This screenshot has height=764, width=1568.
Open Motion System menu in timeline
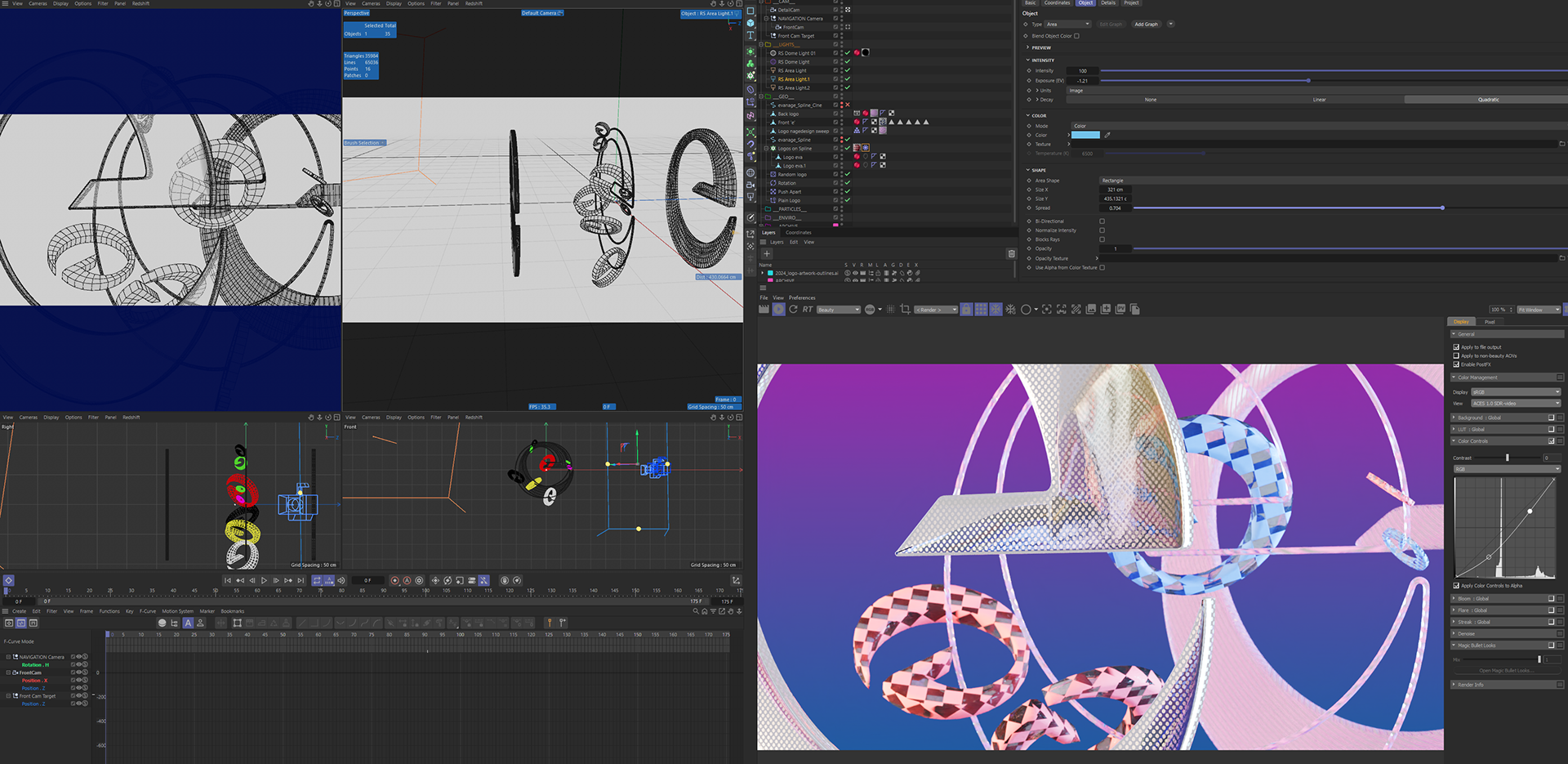click(x=178, y=611)
